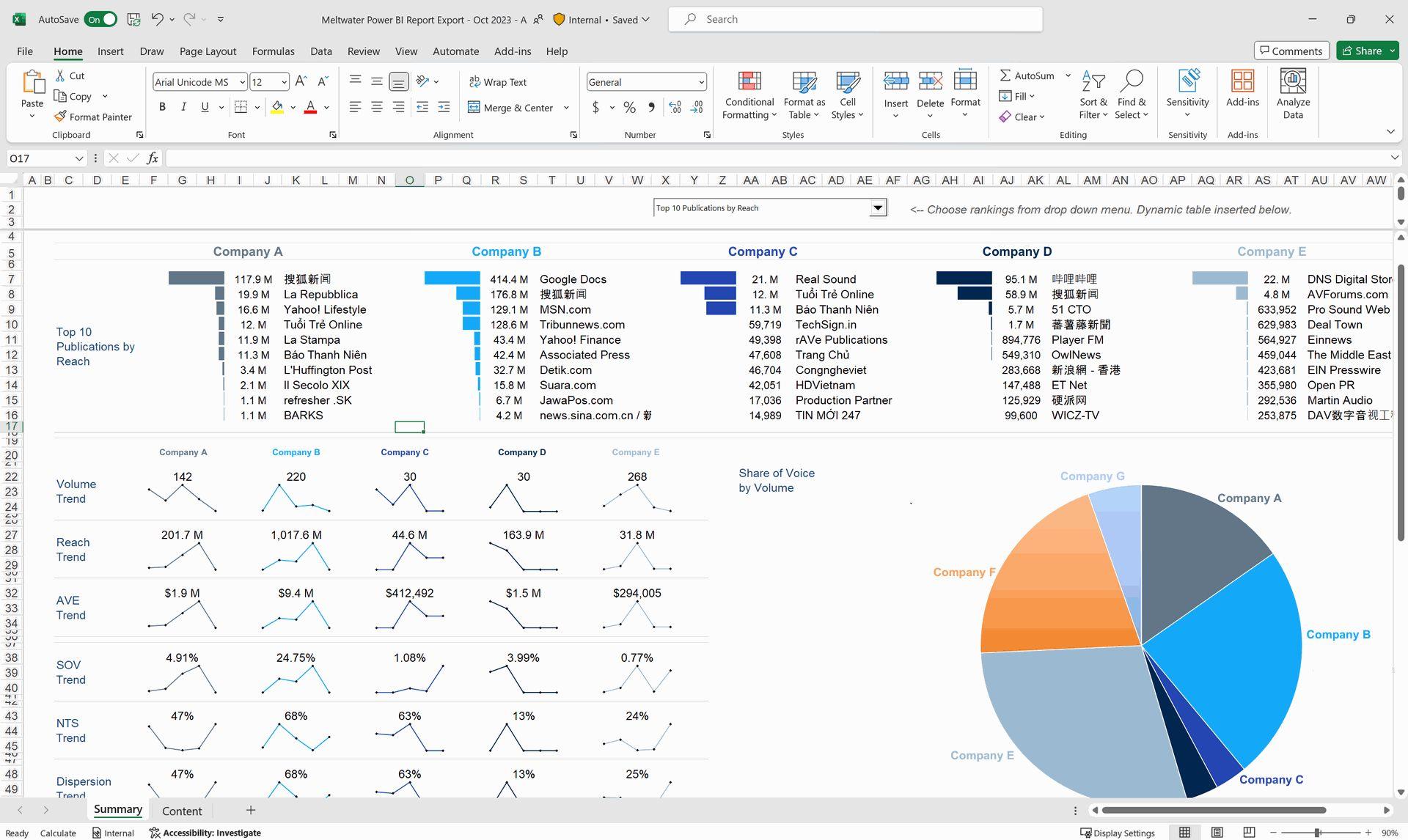Open the Name Box dropdown arrow

79,158
